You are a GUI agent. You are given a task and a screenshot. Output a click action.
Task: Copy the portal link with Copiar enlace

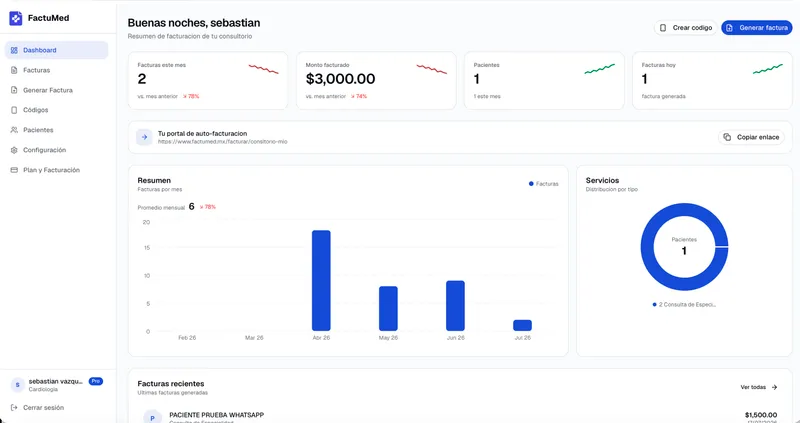tap(752, 137)
